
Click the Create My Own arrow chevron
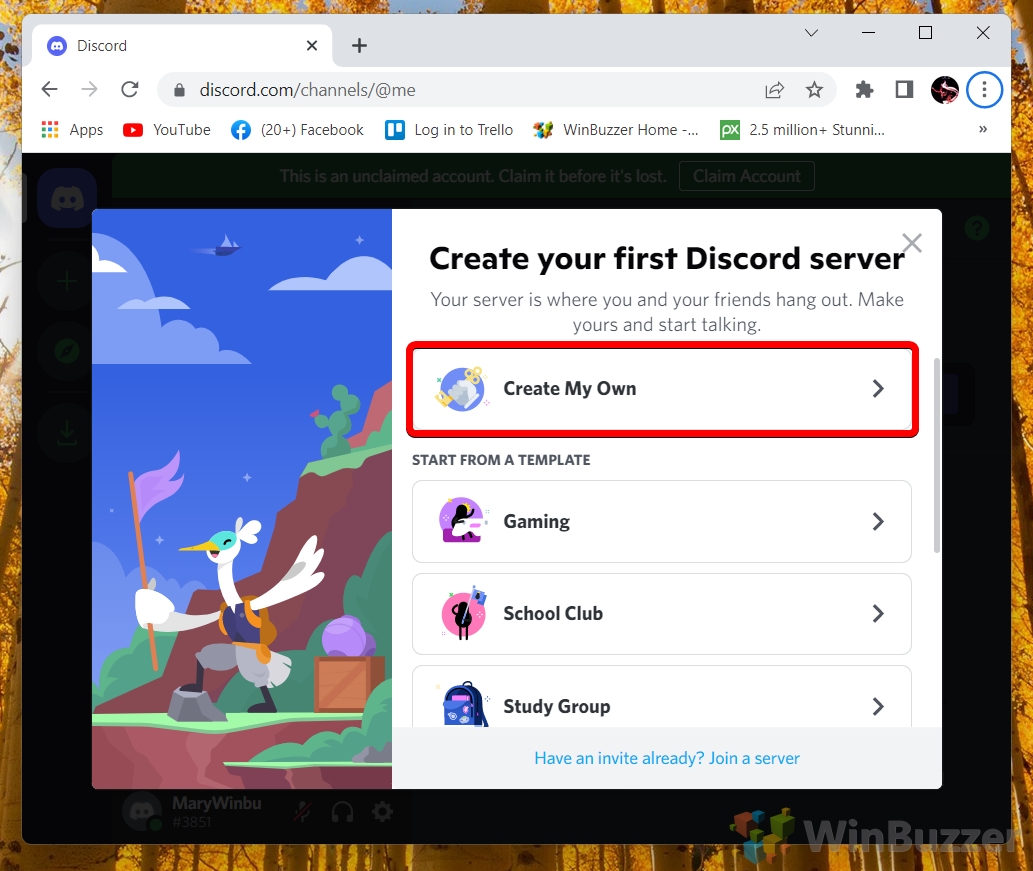point(878,389)
